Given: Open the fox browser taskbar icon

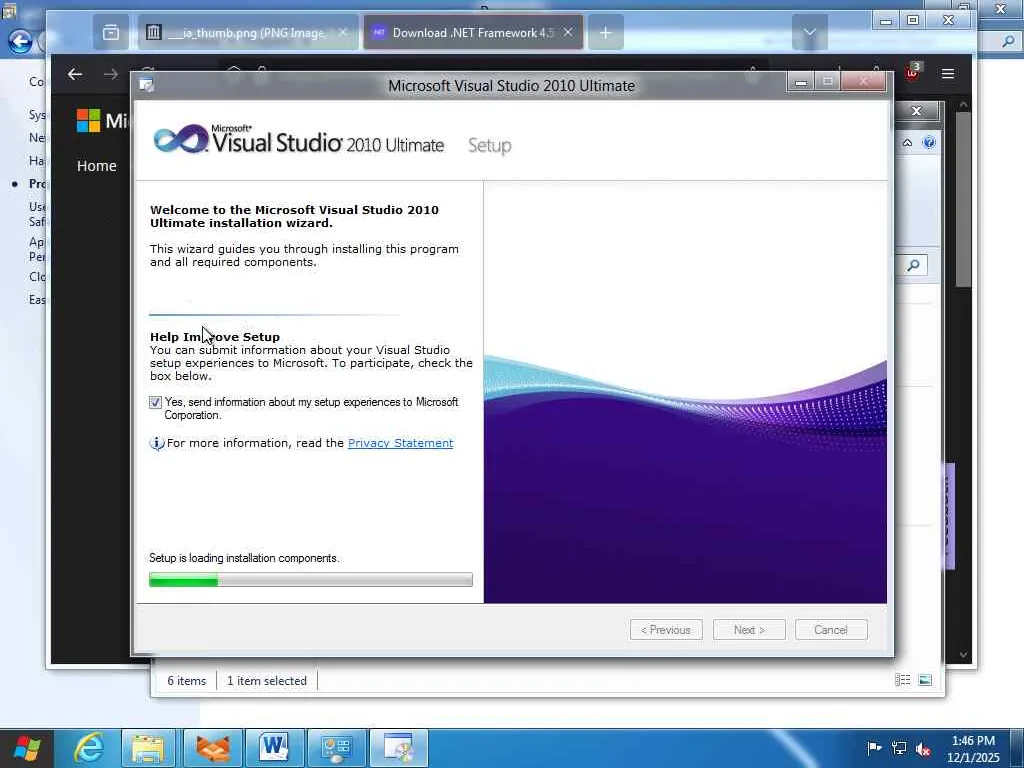Looking at the screenshot, I should click(x=213, y=748).
